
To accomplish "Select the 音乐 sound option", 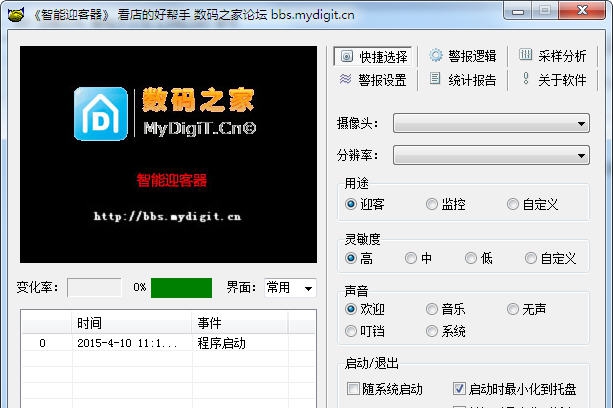I will tap(446, 309).
